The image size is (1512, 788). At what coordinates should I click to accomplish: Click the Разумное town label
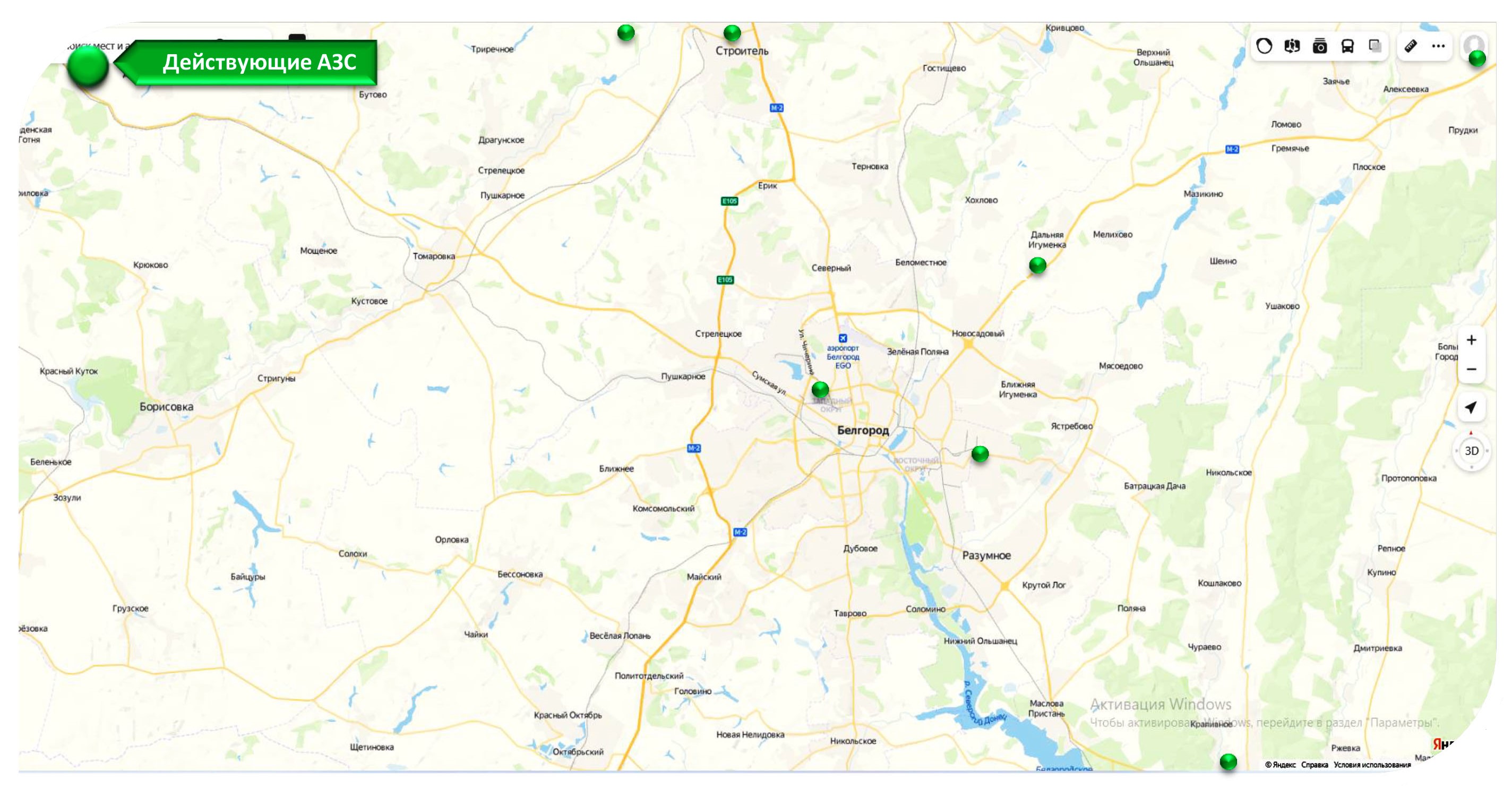coord(986,555)
